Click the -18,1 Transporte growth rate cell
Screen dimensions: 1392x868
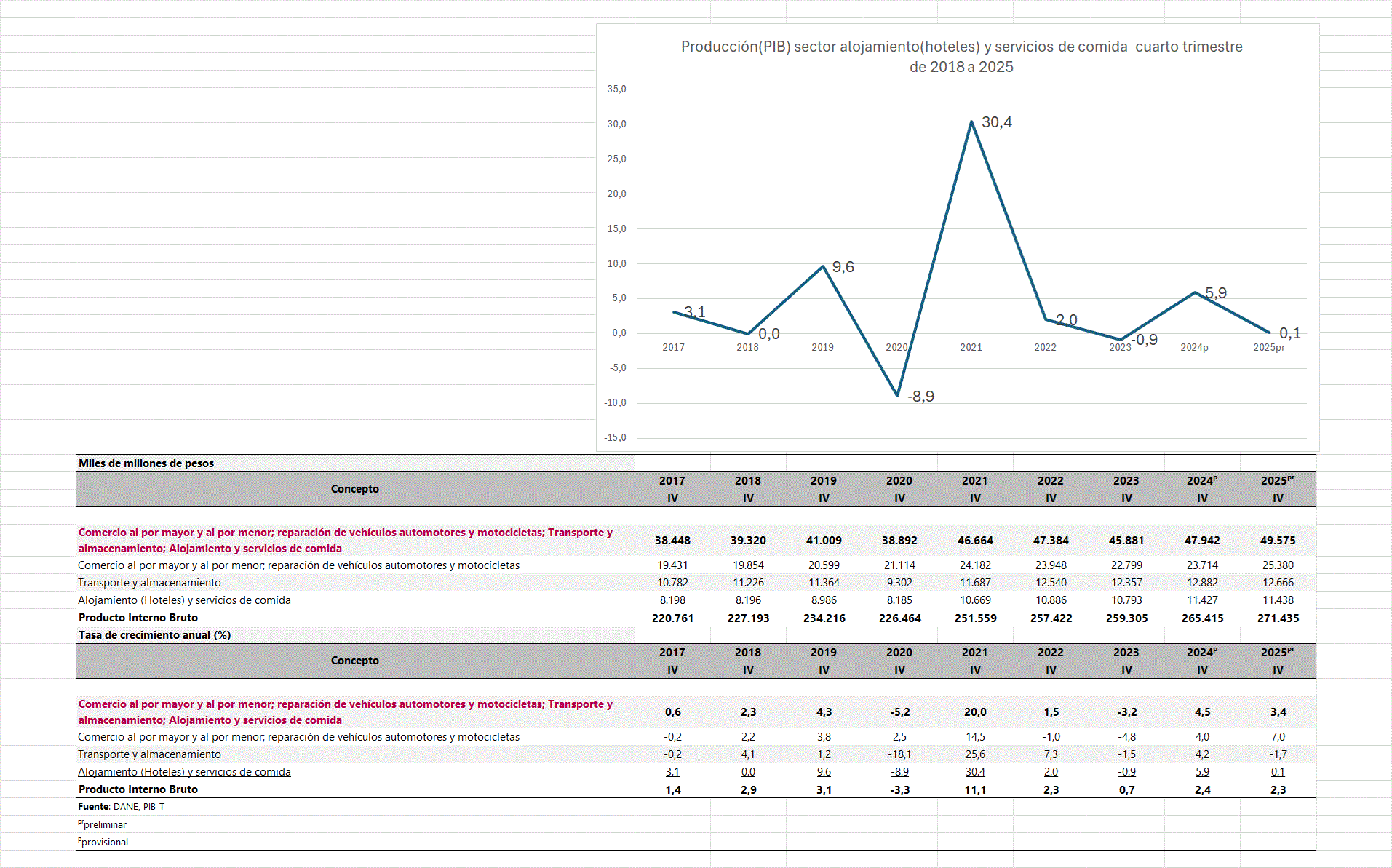[x=899, y=754]
